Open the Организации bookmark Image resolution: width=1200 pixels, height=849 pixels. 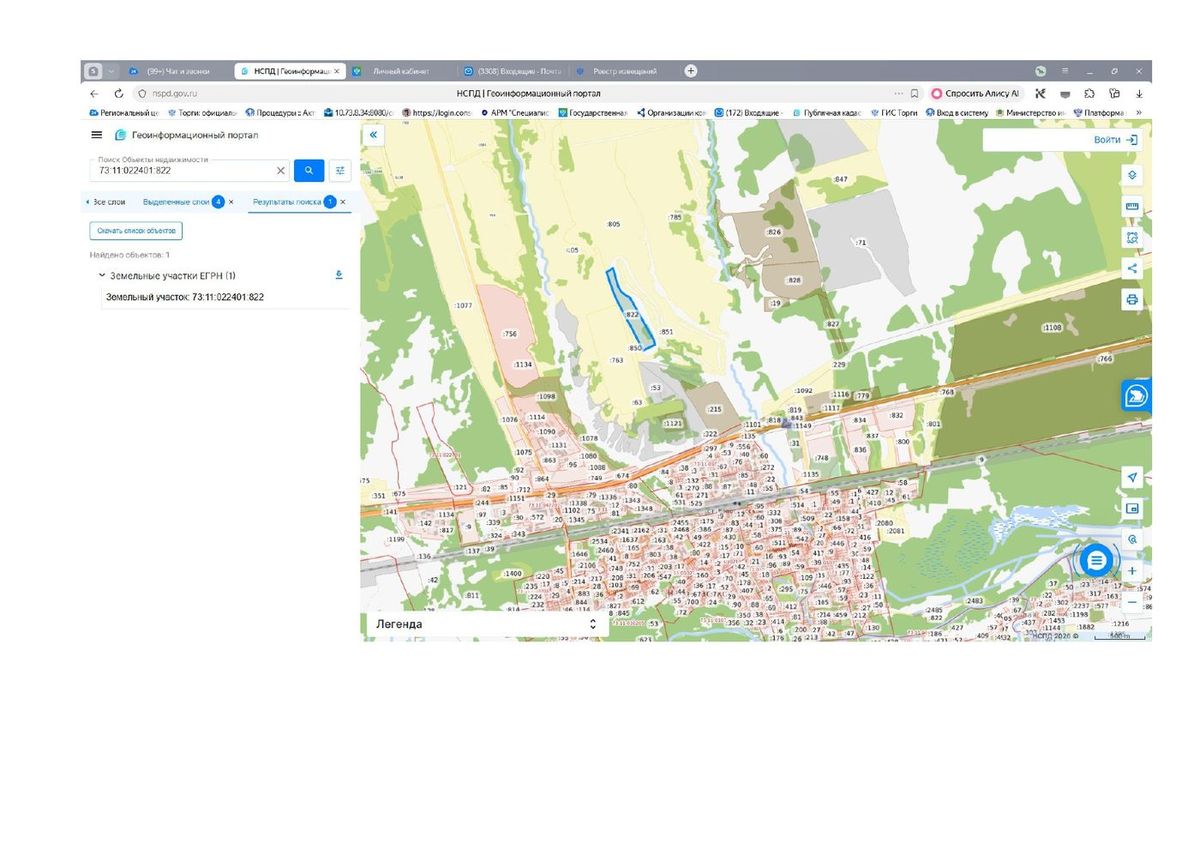click(672, 113)
